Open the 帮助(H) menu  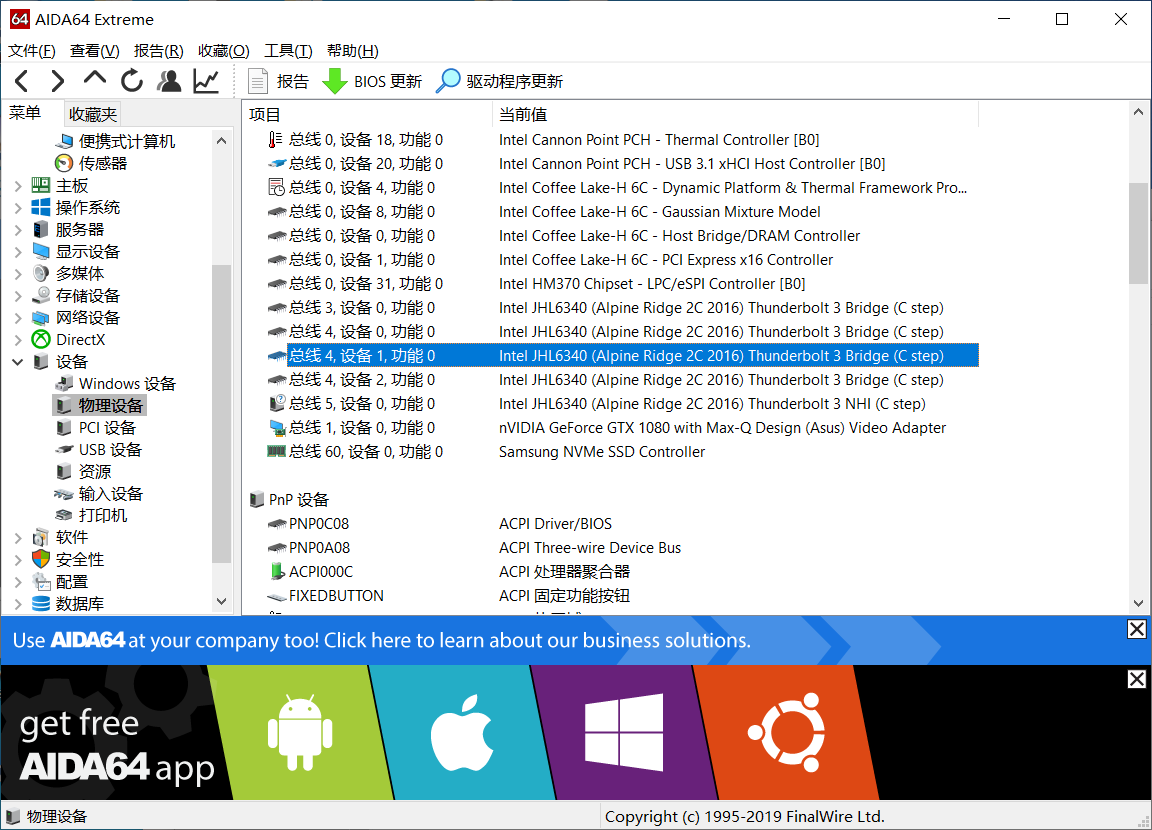[353, 51]
